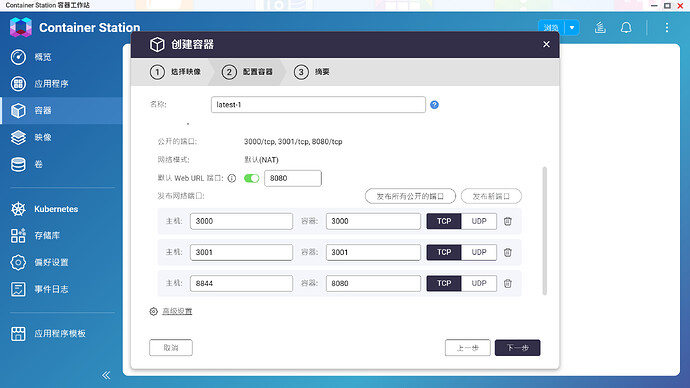Select TCP for the 3000 port row
Screen dimensions: 690x388
444,221
